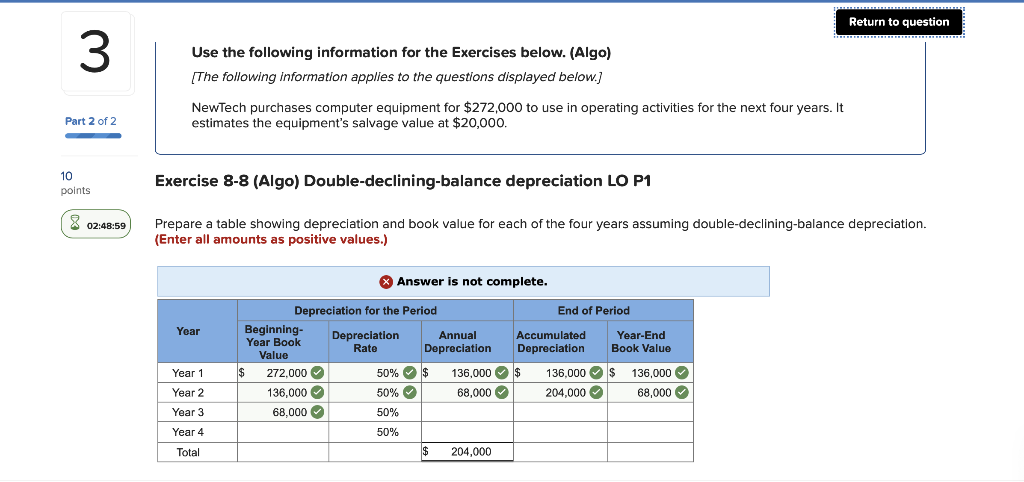Click the Year 1 row label
This screenshot has height=482, width=1024.
click(x=187, y=373)
